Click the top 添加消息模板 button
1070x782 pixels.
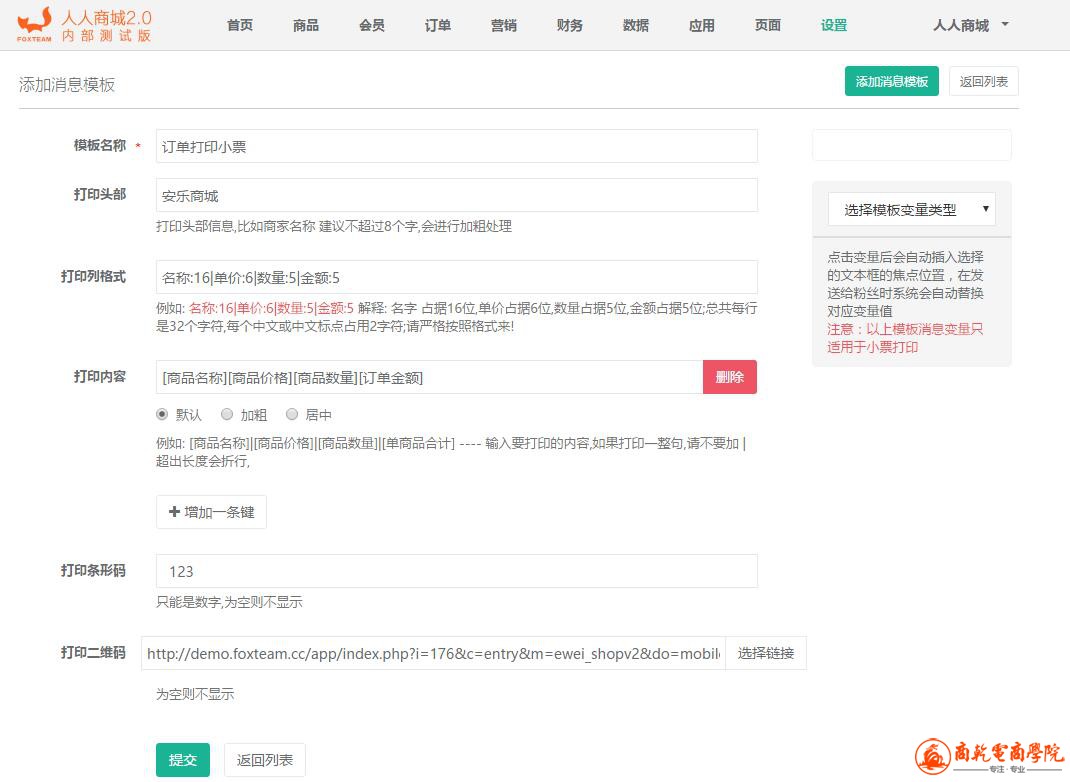click(x=891, y=82)
